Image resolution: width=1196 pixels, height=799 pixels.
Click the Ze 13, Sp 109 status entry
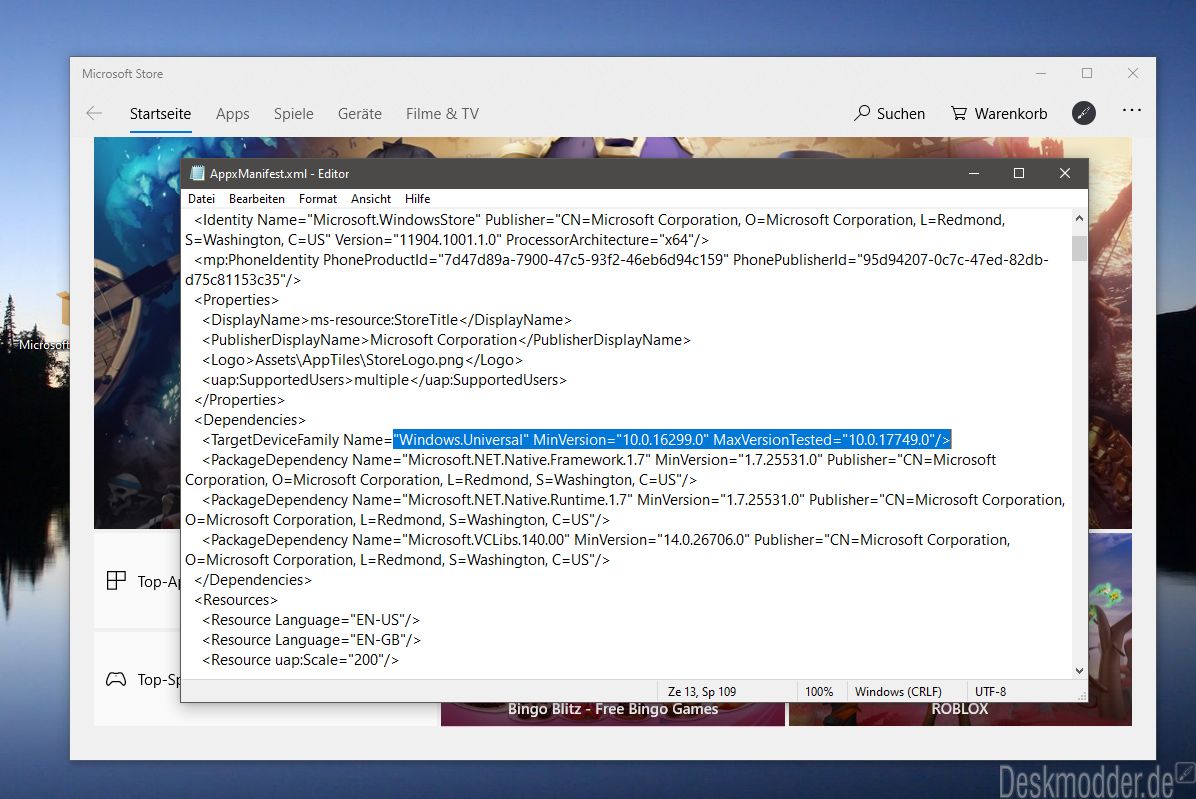tap(702, 692)
